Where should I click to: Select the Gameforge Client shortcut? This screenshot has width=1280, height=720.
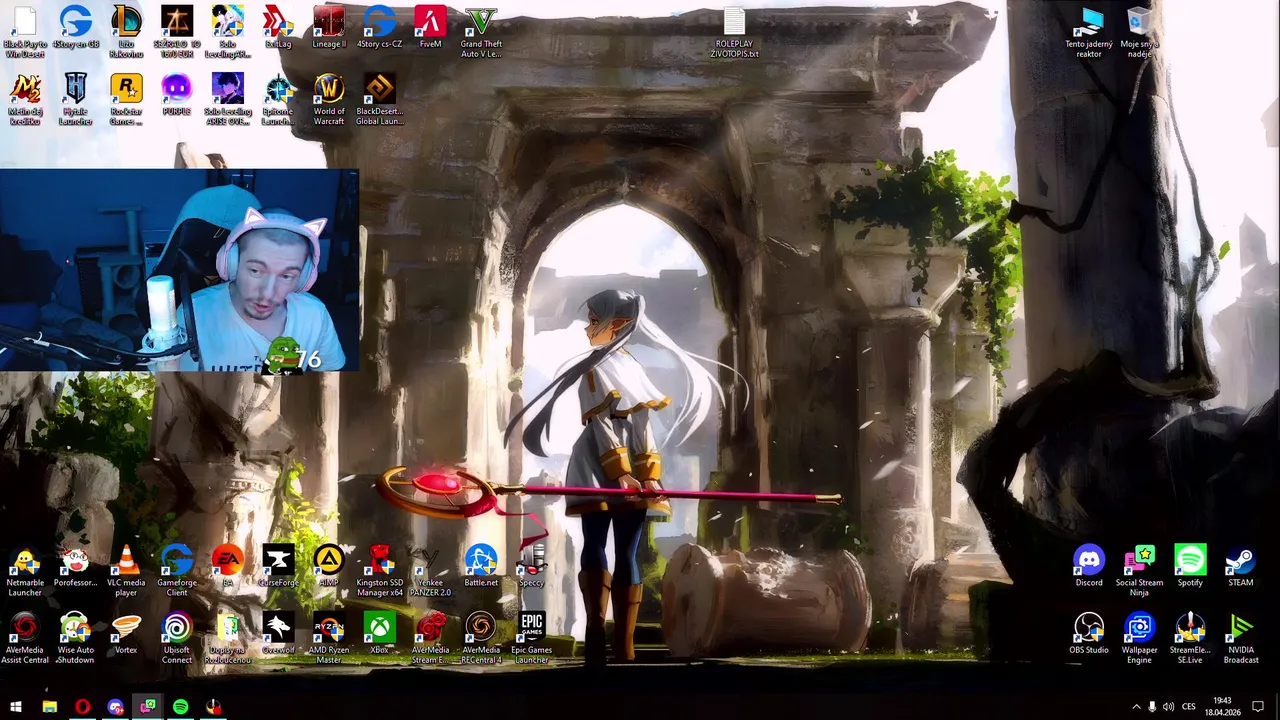coord(177,572)
